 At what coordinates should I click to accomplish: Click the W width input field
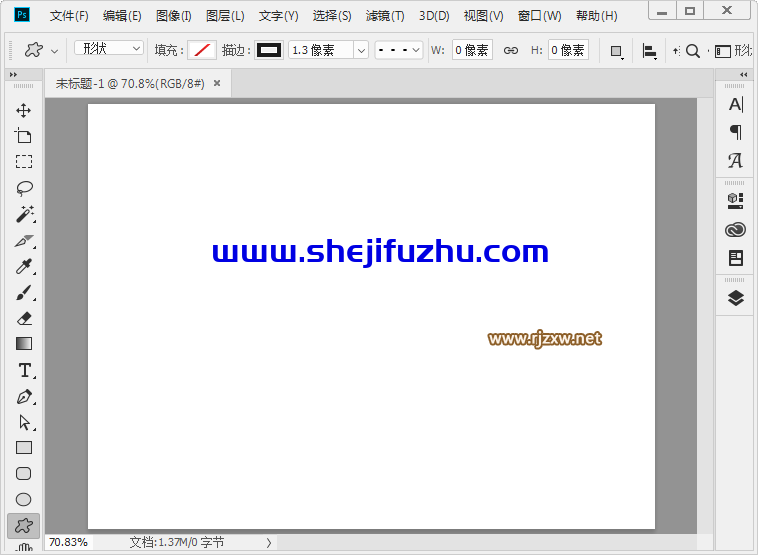tap(472, 50)
